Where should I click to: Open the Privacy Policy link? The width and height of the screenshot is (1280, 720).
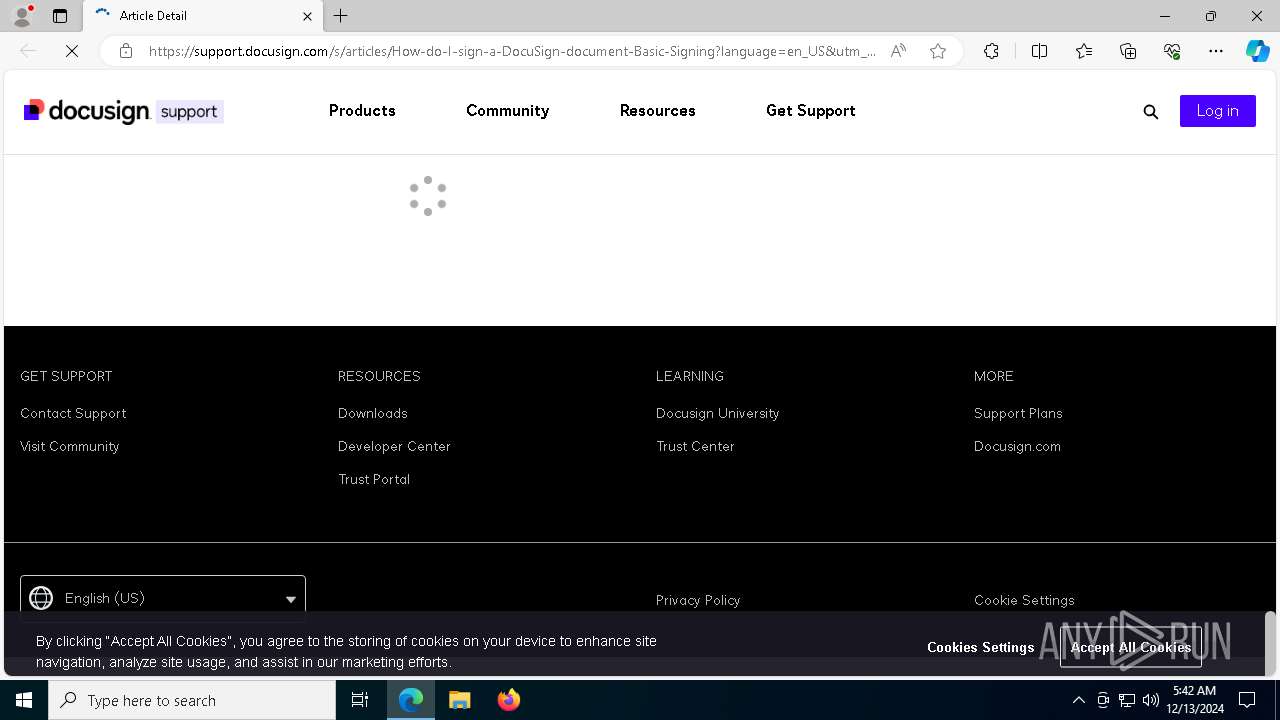click(x=698, y=600)
